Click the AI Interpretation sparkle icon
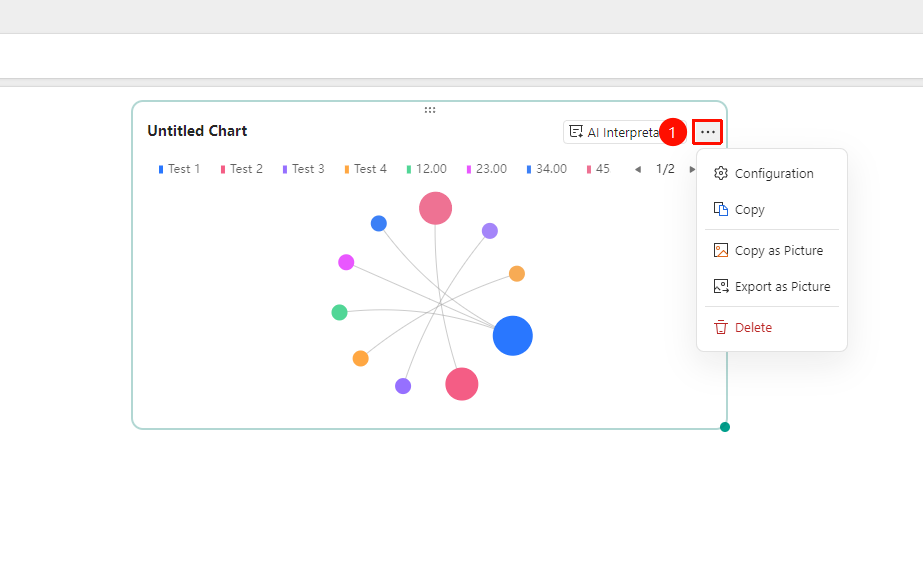The height and width of the screenshot is (565, 923). pos(576,132)
